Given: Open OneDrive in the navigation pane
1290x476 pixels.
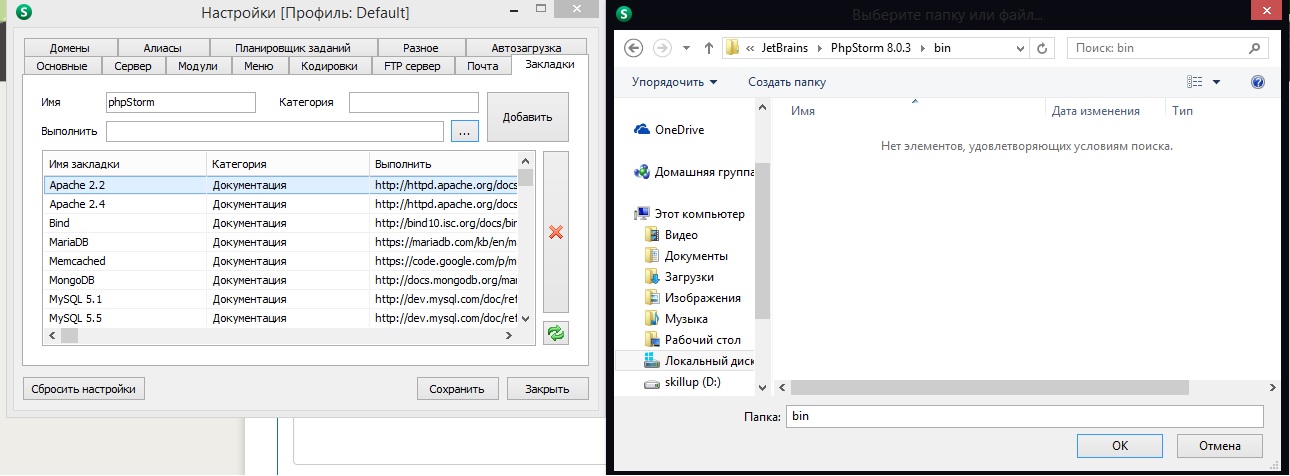Looking at the screenshot, I should point(679,129).
